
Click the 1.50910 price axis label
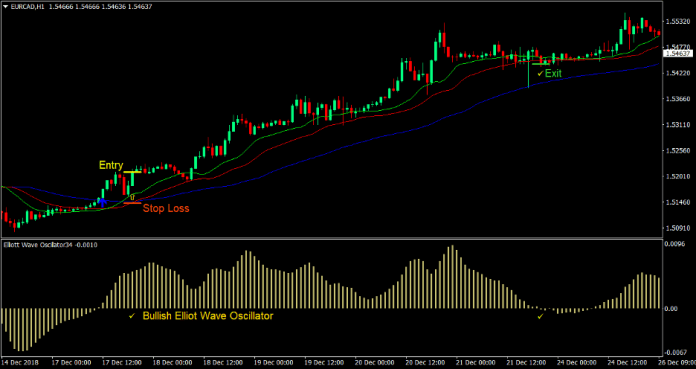tap(679, 229)
